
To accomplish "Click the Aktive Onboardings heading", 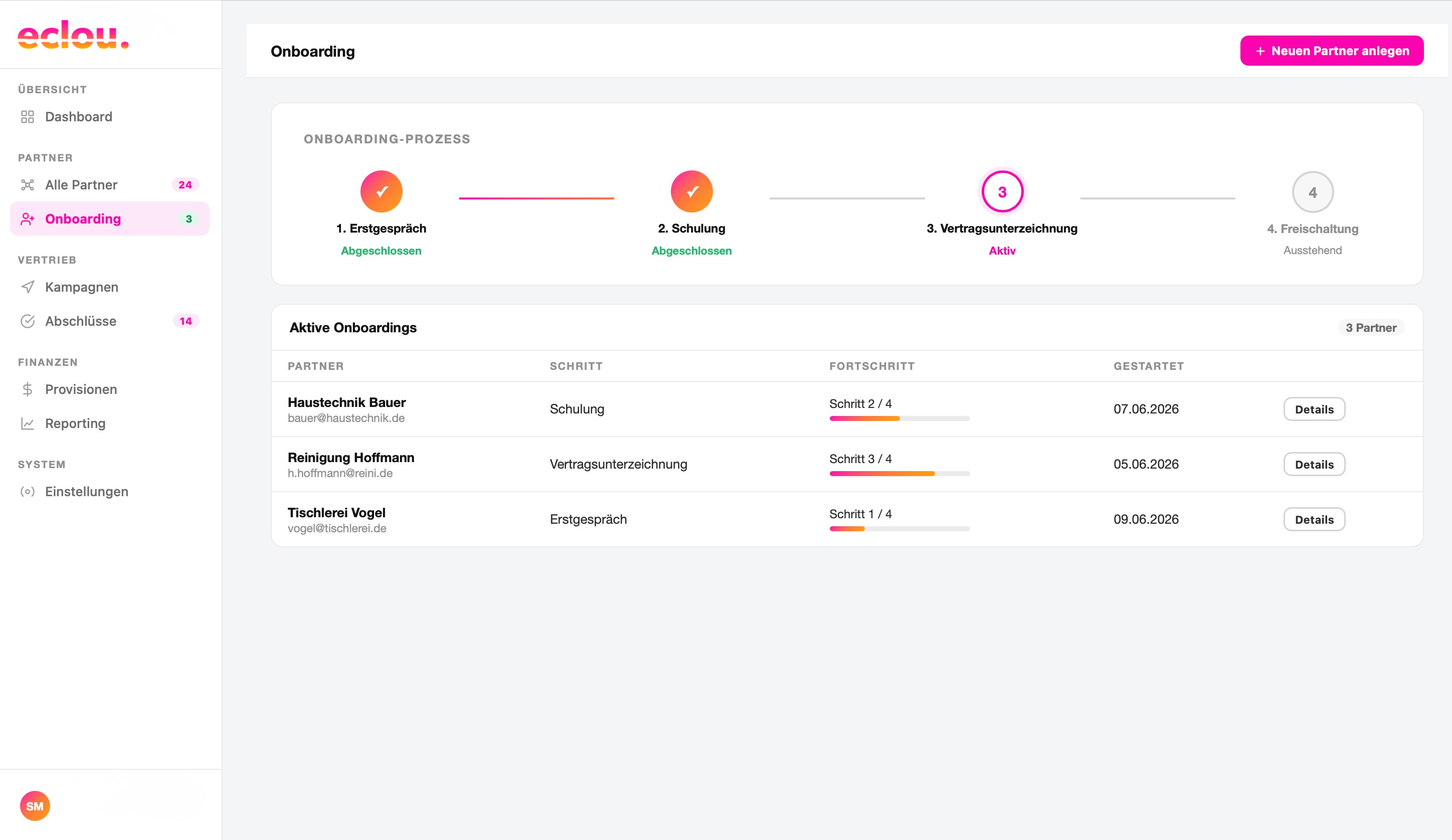I will click(x=353, y=328).
